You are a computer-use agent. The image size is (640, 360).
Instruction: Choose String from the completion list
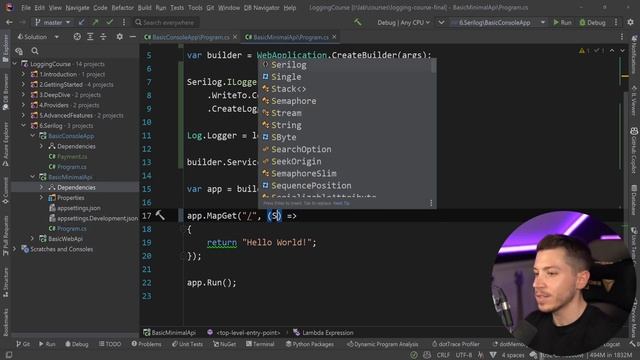(346, 125)
